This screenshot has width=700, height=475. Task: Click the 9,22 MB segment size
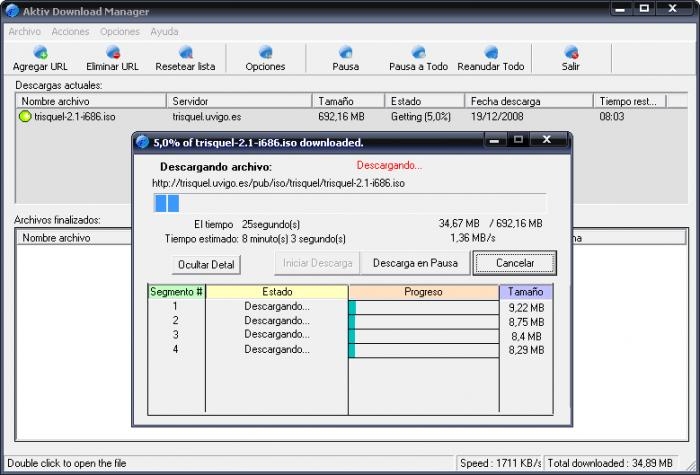click(526, 308)
